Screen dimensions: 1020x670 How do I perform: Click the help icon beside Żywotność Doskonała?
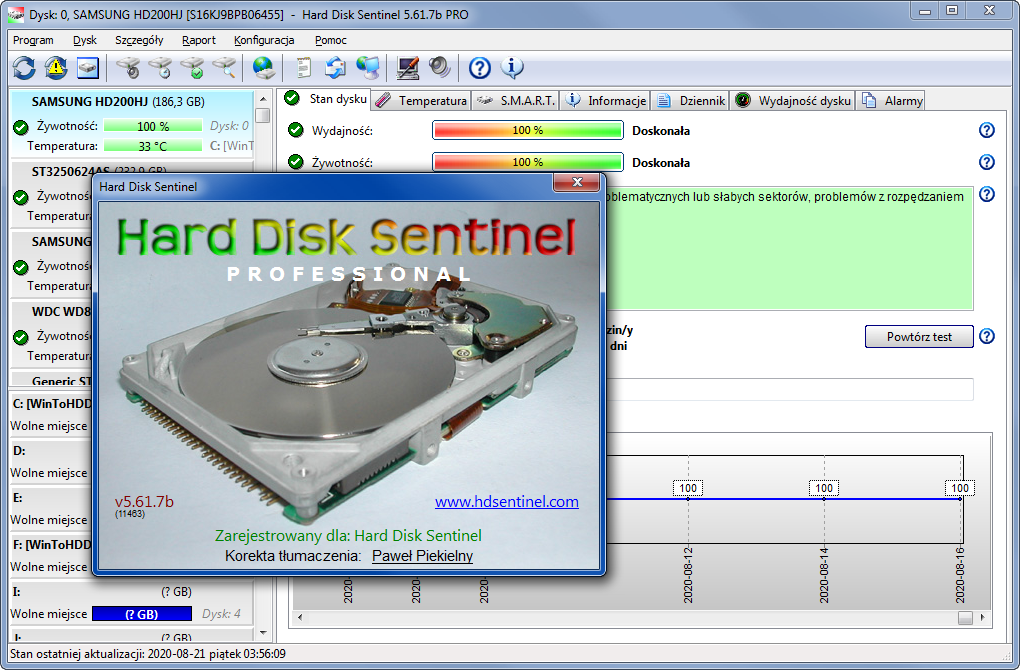coord(987,162)
